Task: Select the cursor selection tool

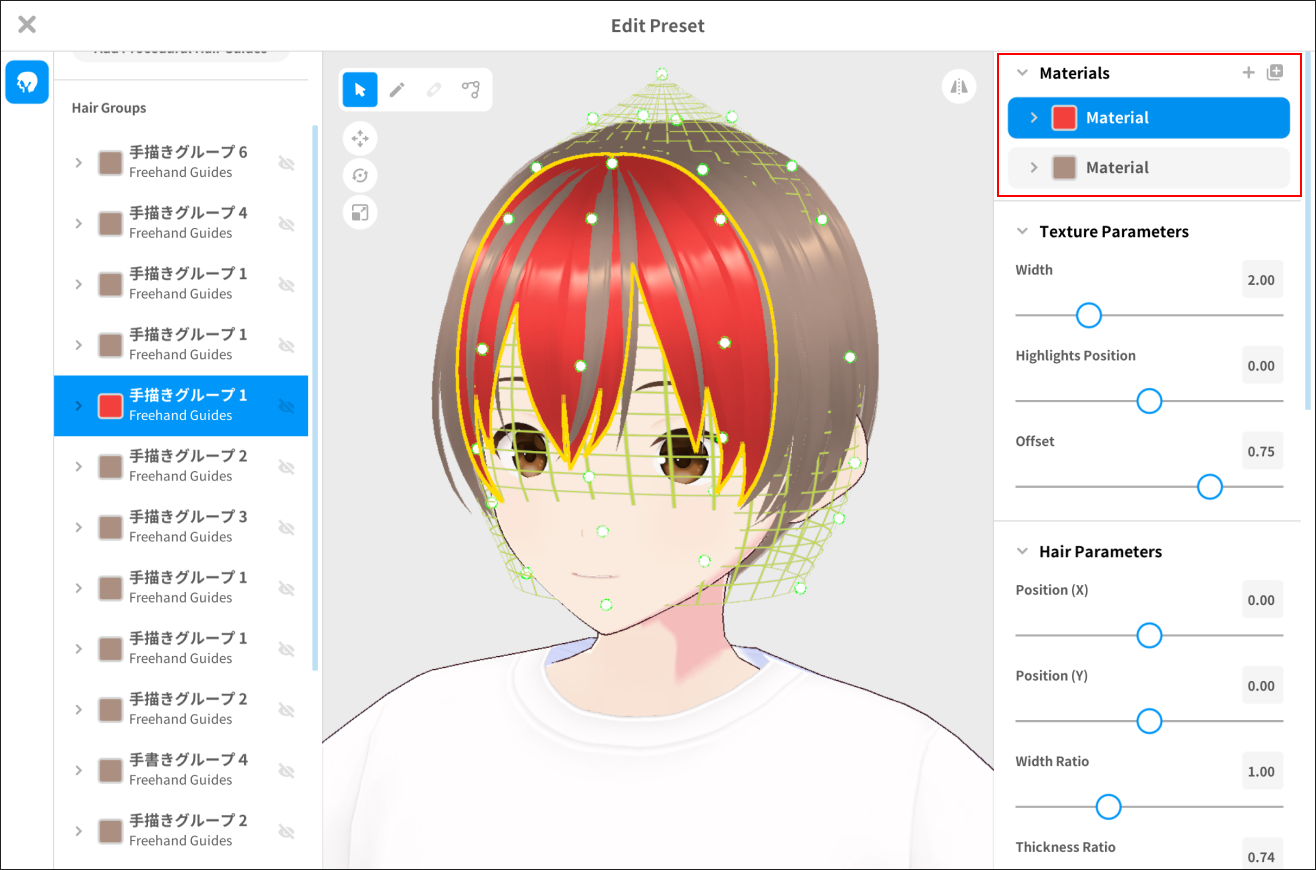Action: pos(360,90)
